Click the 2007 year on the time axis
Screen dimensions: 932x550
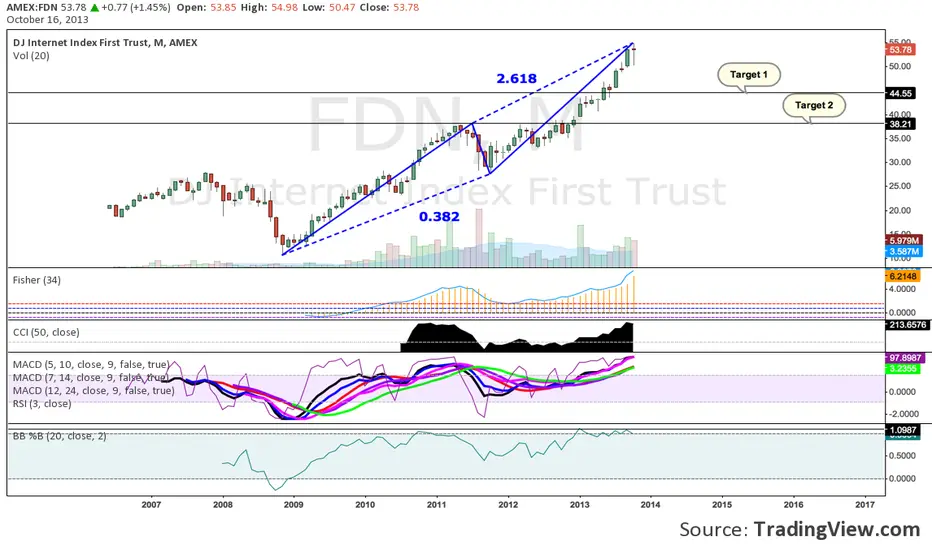click(151, 505)
